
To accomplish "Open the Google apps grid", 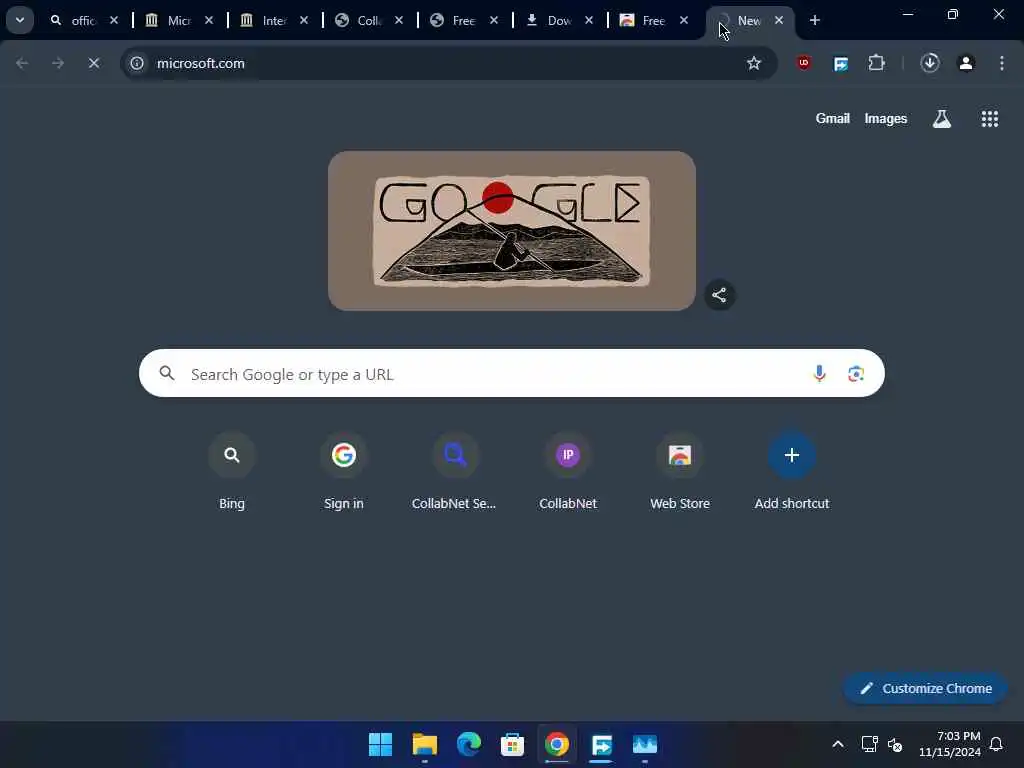I will (x=989, y=118).
